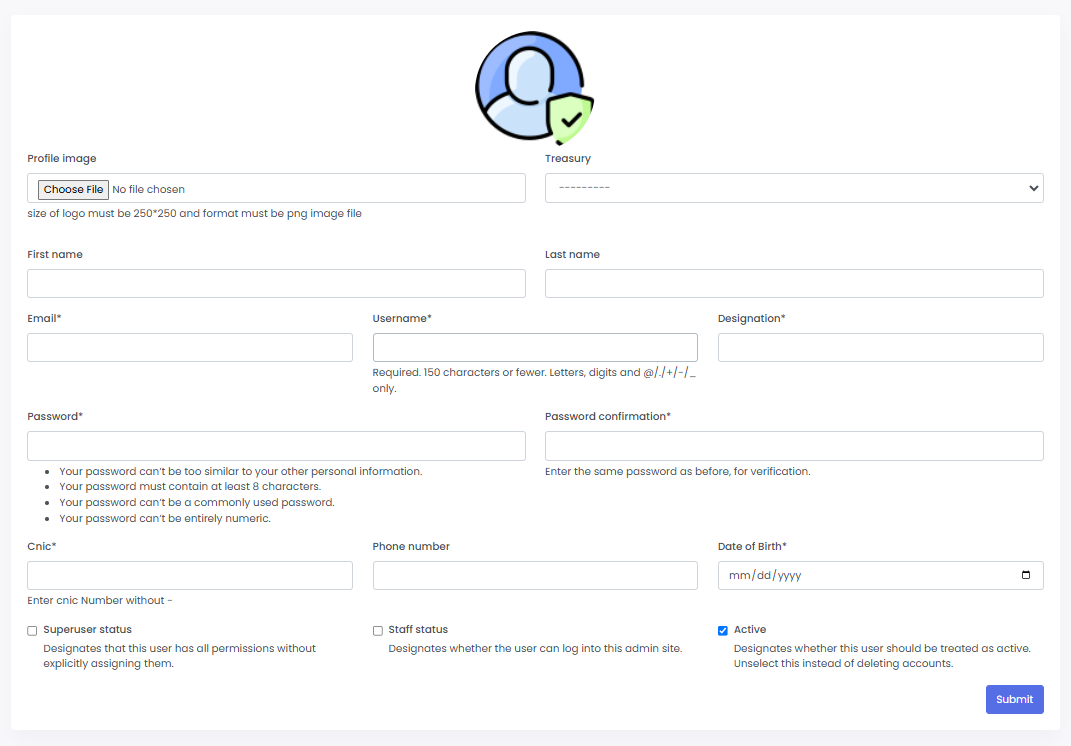The height and width of the screenshot is (746, 1071).
Task: Click into the Last name field
Action: [x=793, y=283]
